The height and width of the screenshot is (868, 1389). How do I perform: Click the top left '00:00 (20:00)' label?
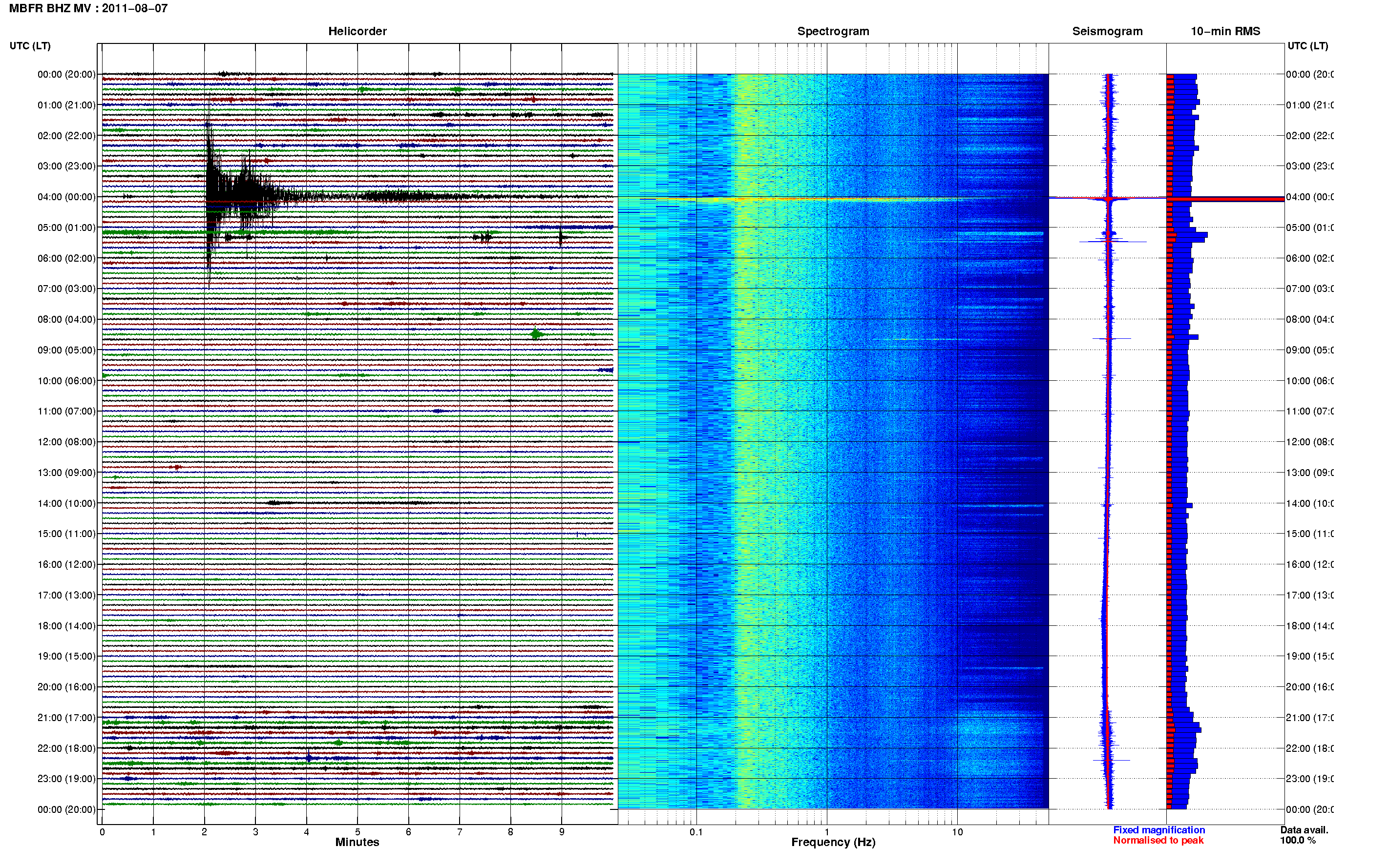tap(66, 74)
